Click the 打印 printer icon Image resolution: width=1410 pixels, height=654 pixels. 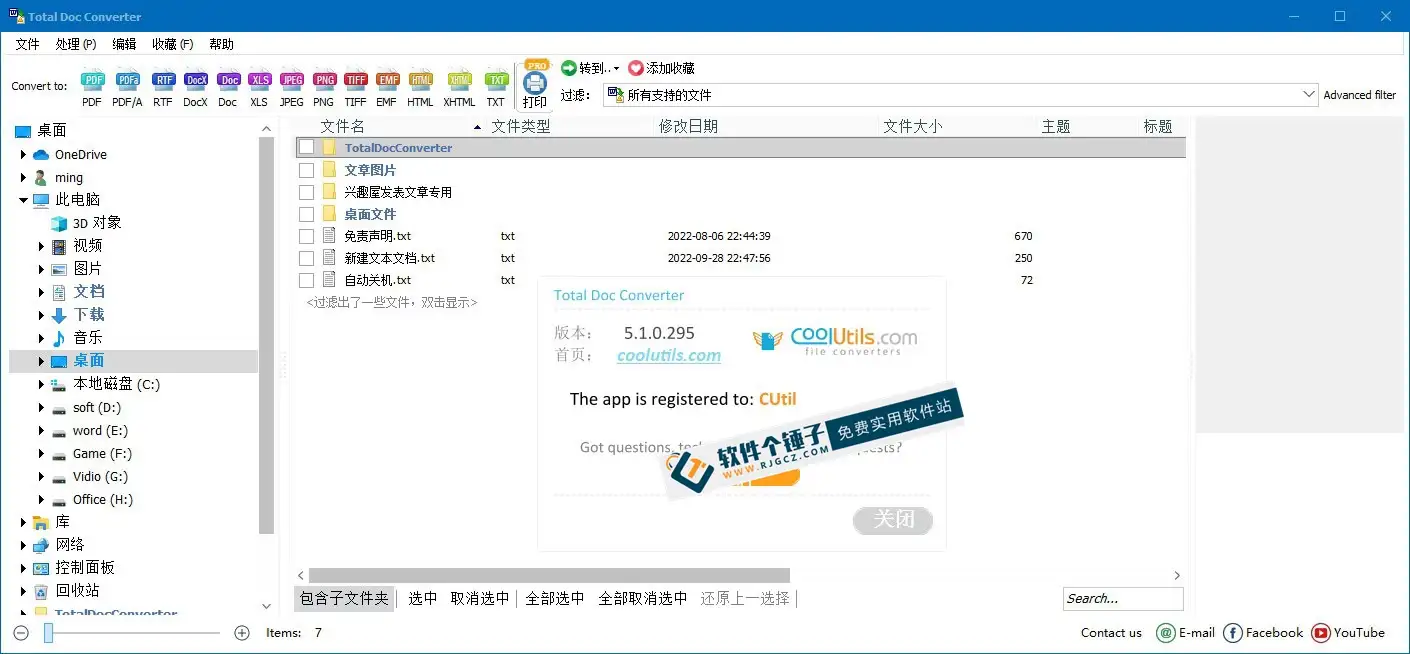[x=535, y=82]
